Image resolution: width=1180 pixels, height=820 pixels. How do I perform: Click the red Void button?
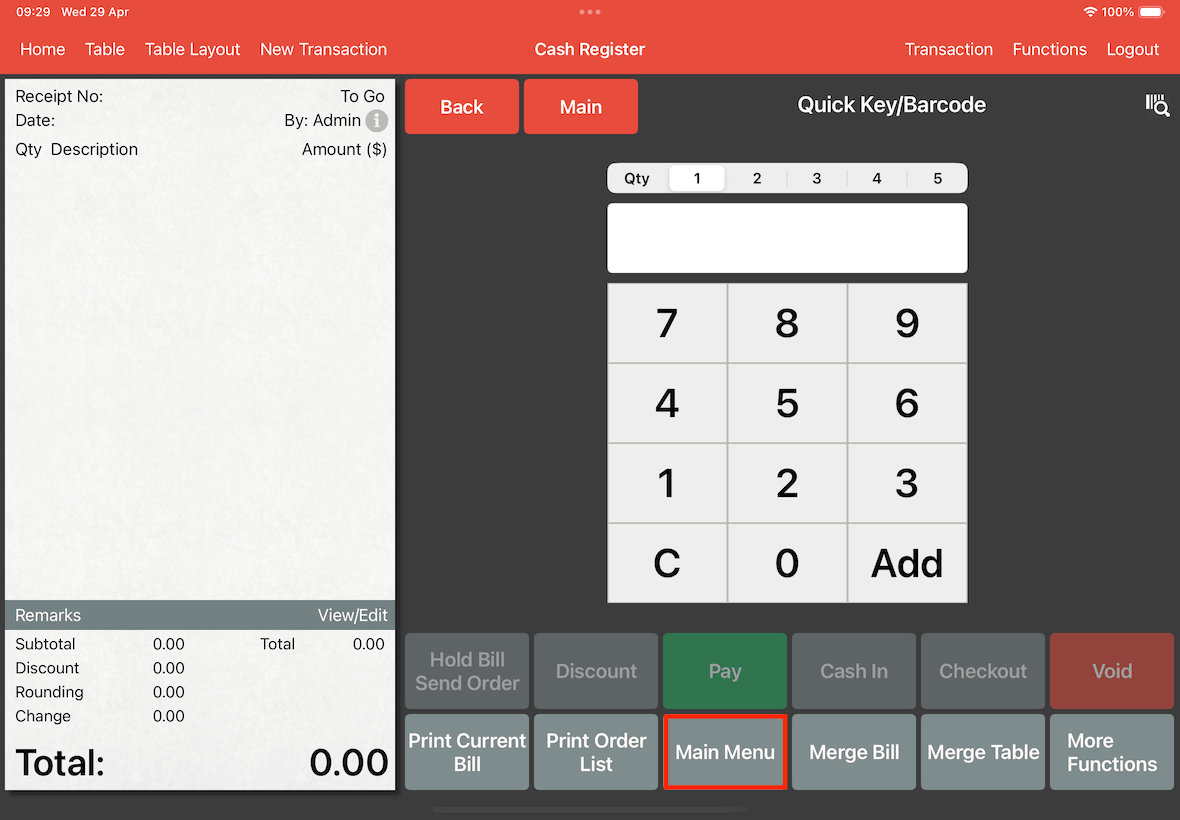pyautogui.click(x=1112, y=671)
